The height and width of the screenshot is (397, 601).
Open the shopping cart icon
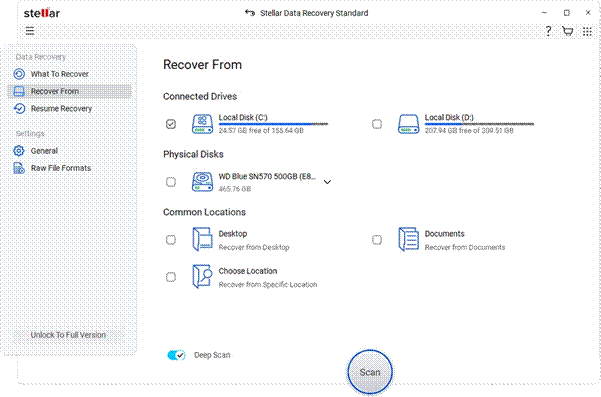click(x=567, y=31)
